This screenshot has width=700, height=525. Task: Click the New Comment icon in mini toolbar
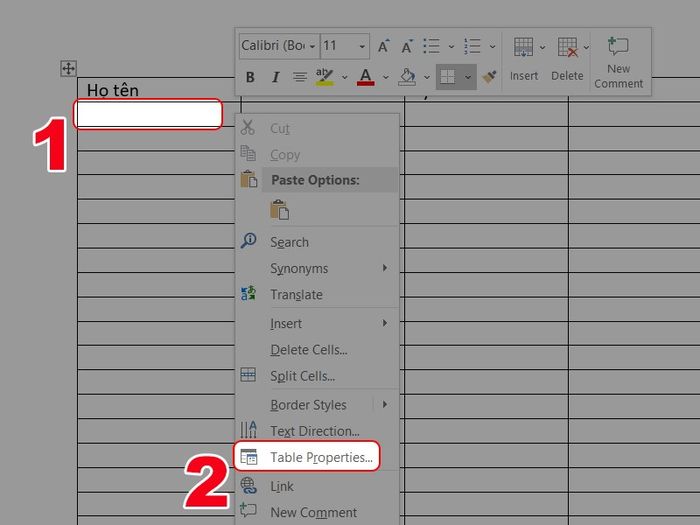click(618, 46)
